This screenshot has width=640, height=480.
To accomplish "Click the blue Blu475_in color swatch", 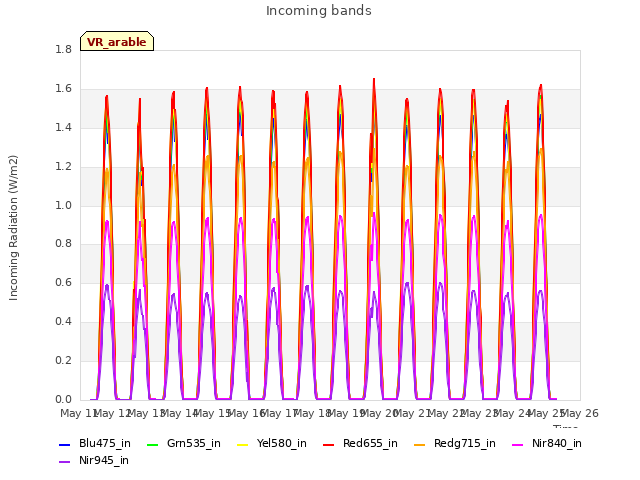I will (64, 444).
